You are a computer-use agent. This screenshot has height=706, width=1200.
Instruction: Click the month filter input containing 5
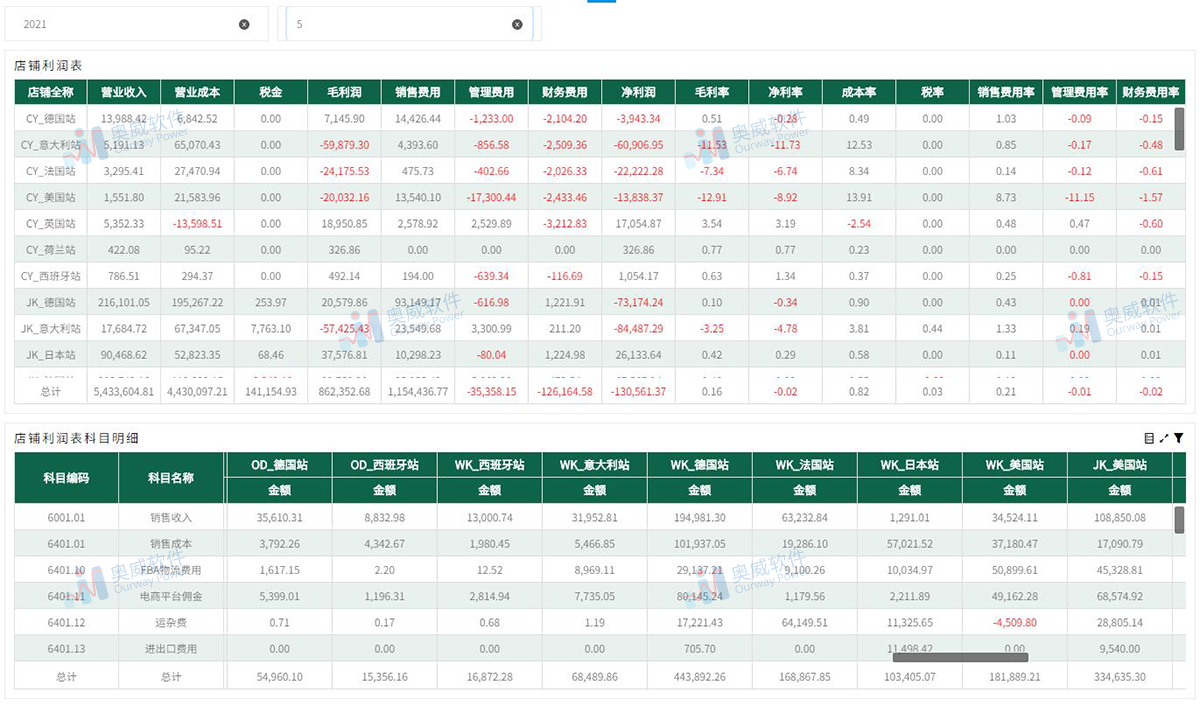(400, 23)
